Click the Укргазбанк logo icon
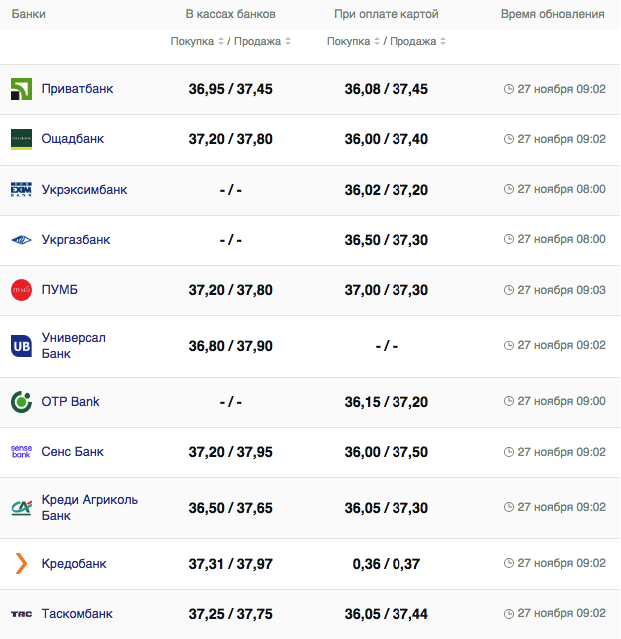The height and width of the screenshot is (639, 621). coord(21,240)
